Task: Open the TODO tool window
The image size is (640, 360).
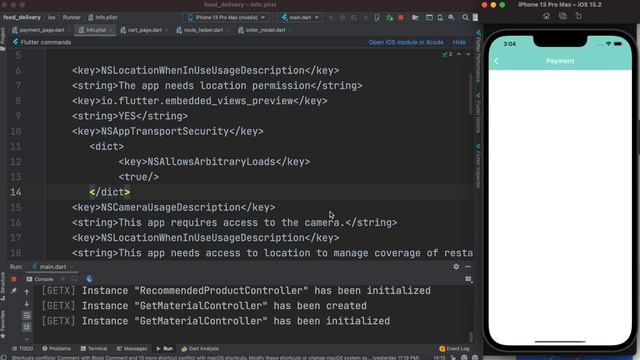Action: tap(22, 349)
